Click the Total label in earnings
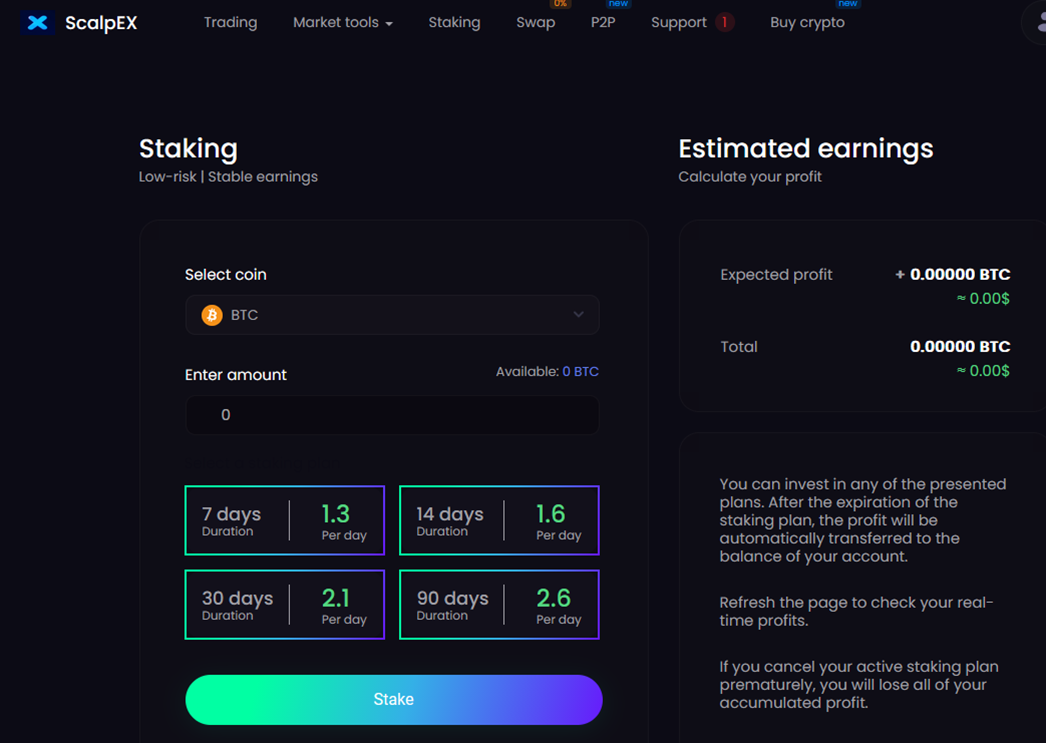1046x743 pixels. [738, 347]
